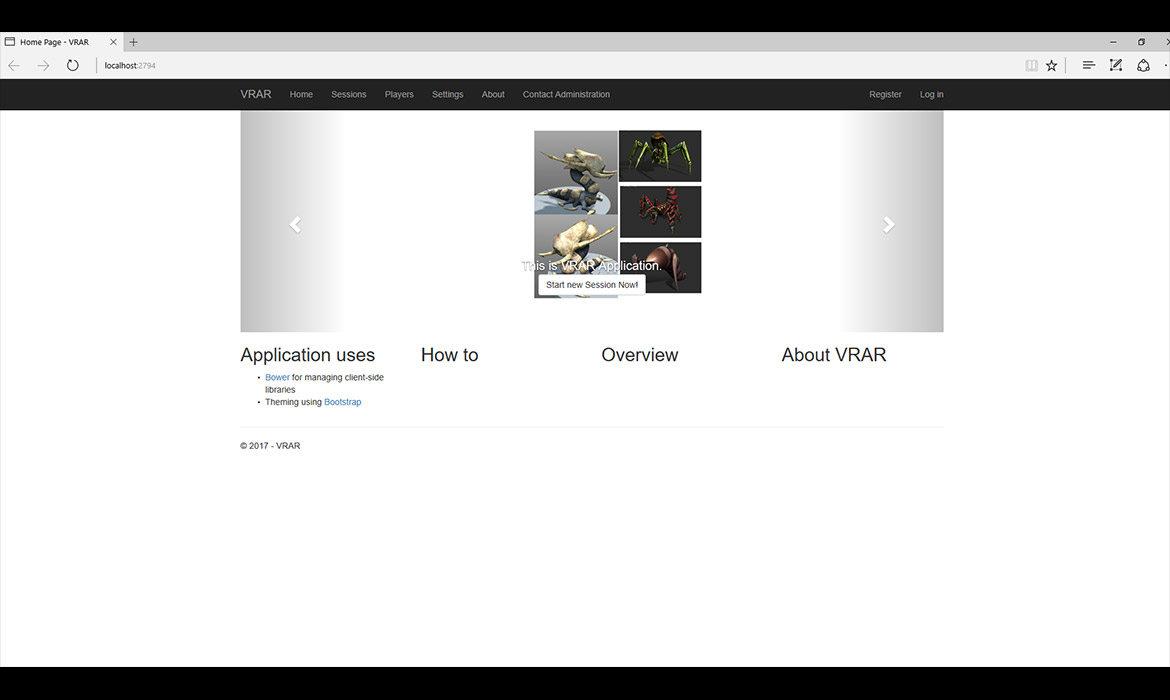This screenshot has width=1170, height=700.
Task: Click the browser forward arrow
Action: [43, 66]
